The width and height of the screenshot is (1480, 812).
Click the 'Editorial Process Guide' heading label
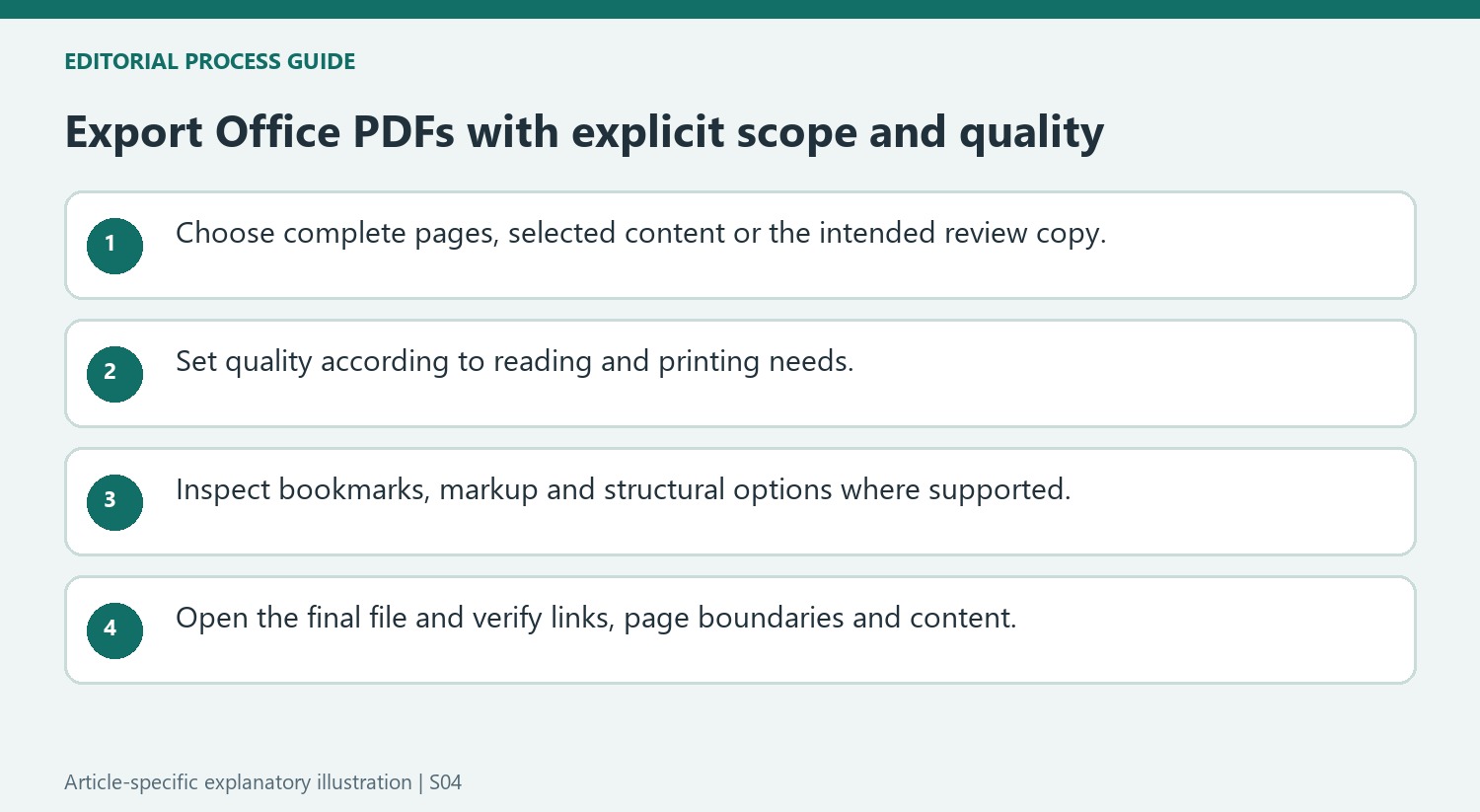click(210, 61)
